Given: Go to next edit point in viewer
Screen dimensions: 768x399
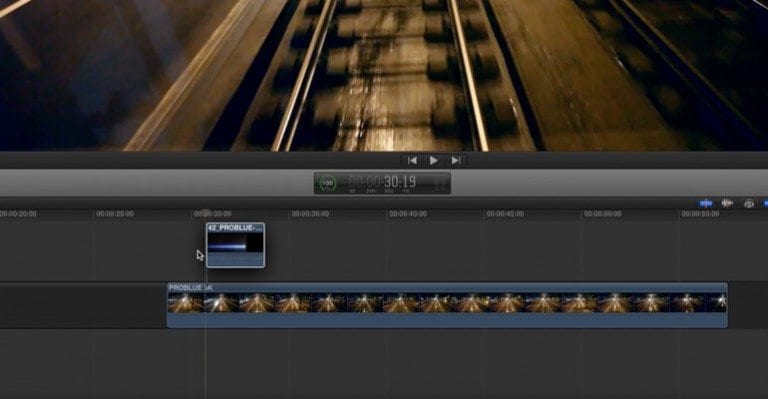Looking at the screenshot, I should pos(456,161).
